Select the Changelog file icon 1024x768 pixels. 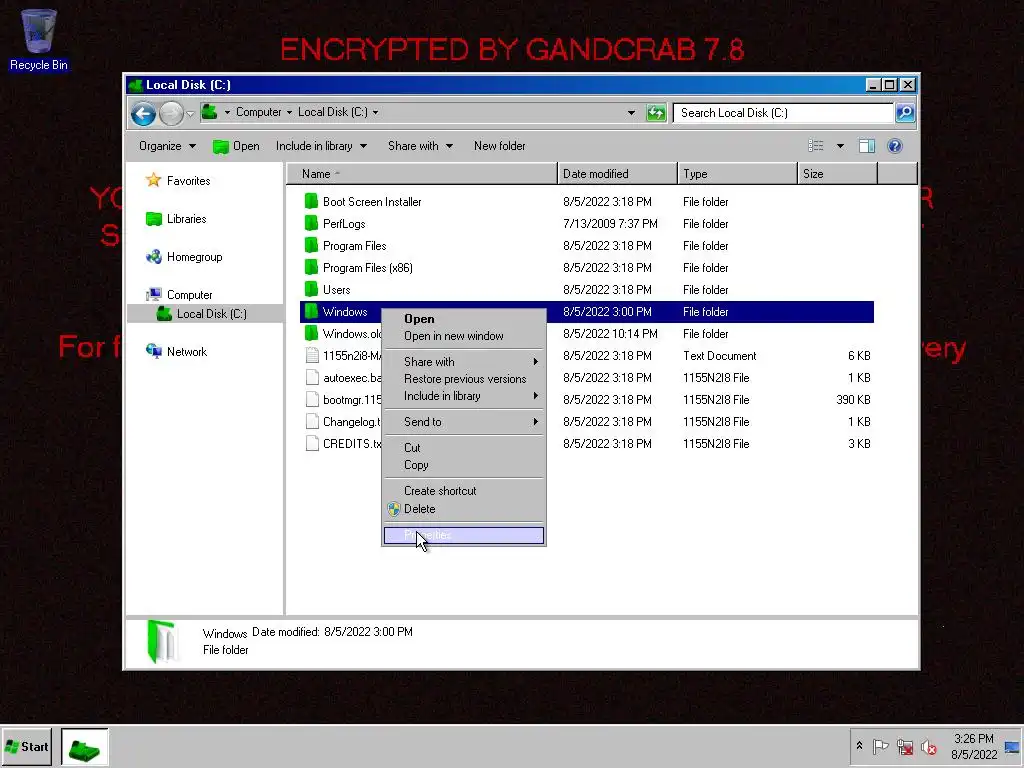pos(312,421)
